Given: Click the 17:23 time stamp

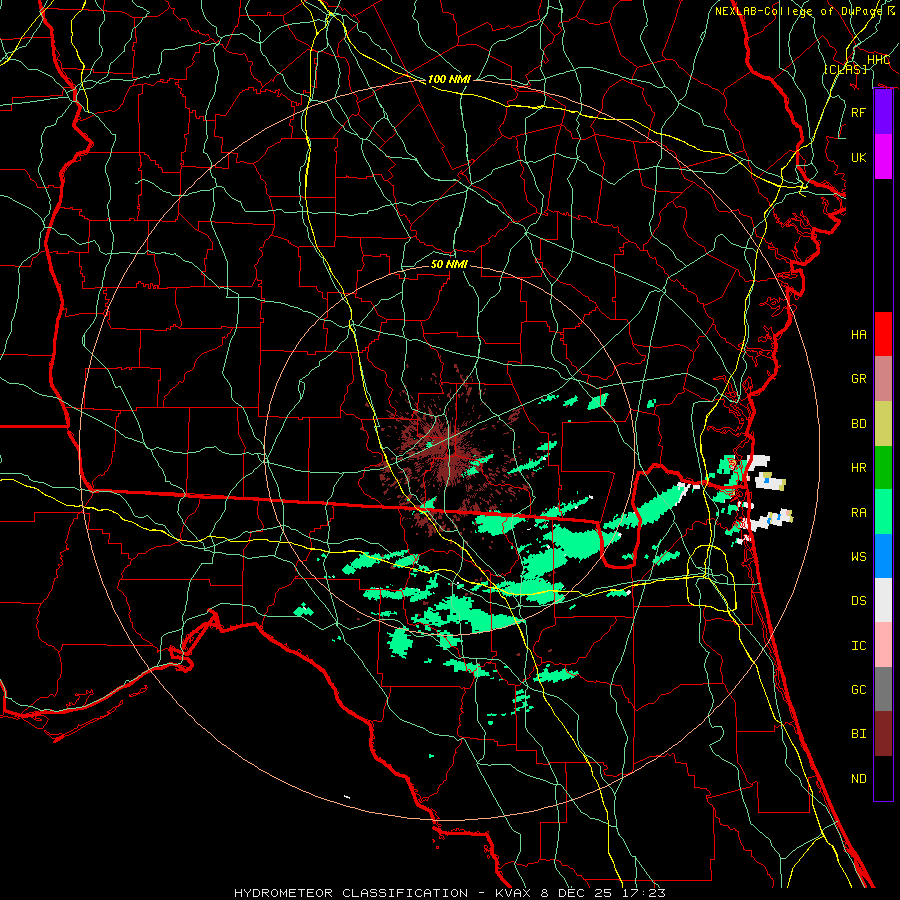Looking at the screenshot, I should pyautogui.click(x=642, y=893).
